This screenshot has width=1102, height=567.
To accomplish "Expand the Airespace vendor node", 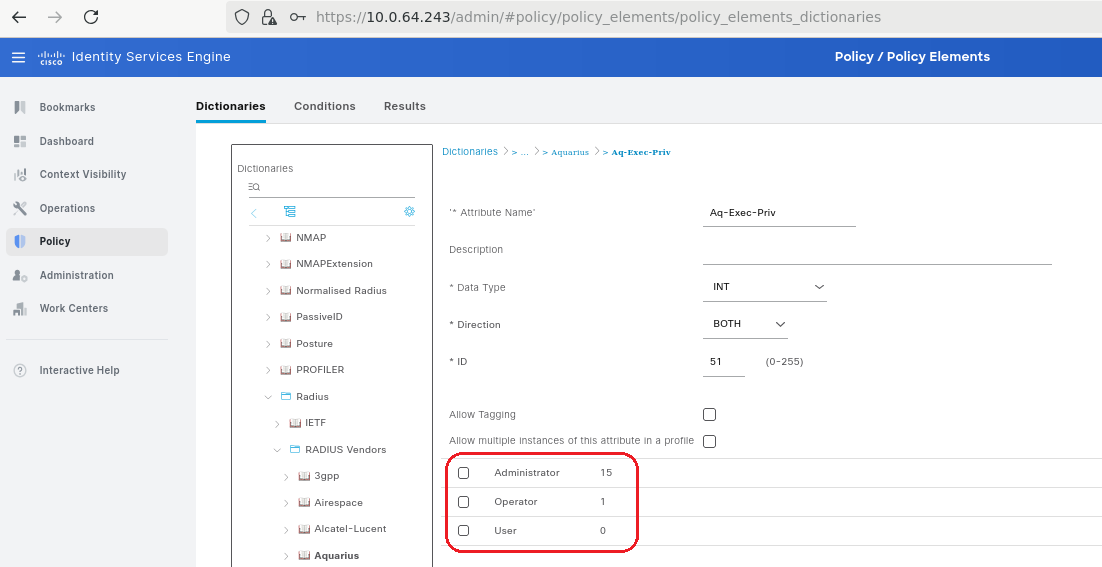I will point(286,503).
